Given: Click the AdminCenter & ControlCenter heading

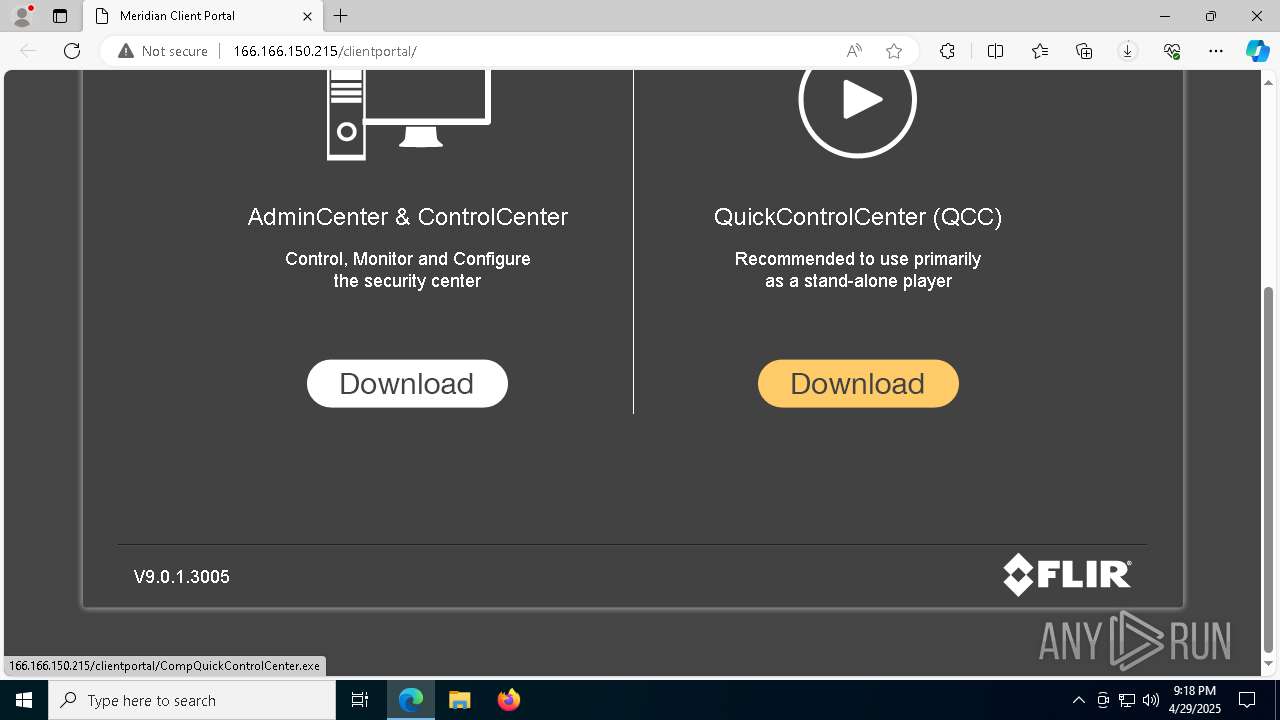Looking at the screenshot, I should coord(408,217).
